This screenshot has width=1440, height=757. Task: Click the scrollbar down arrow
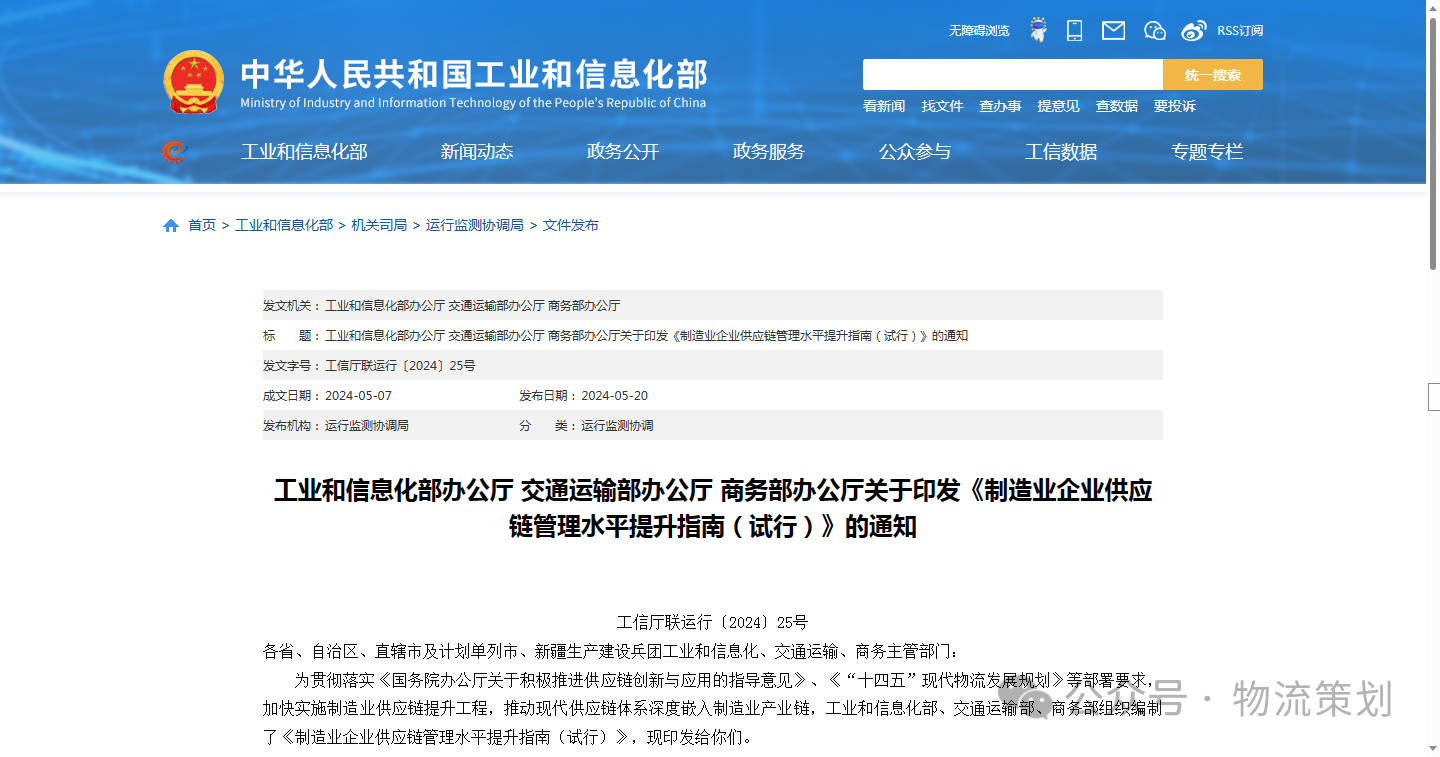(1433, 749)
